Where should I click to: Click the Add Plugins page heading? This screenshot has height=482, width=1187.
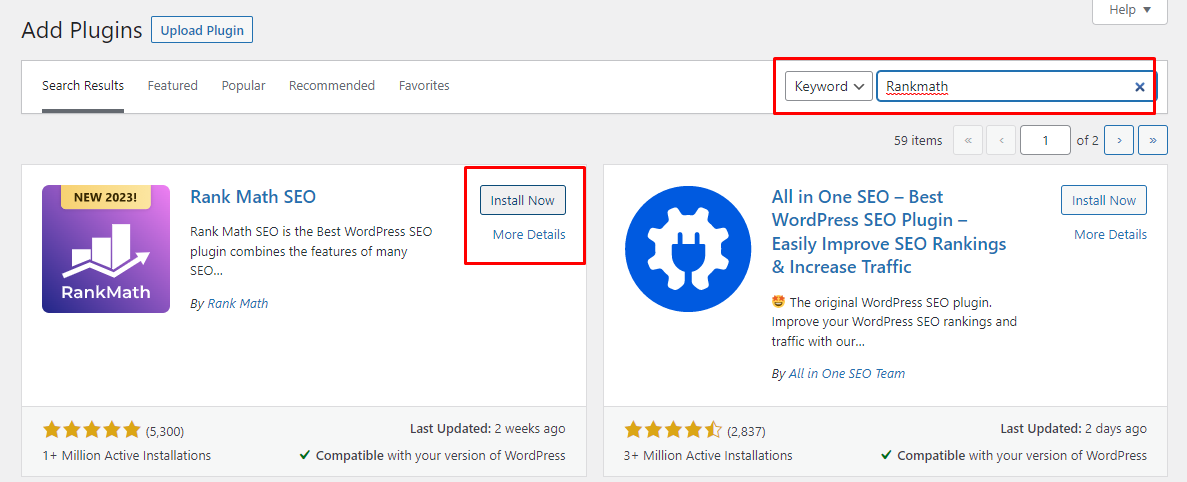(x=82, y=30)
